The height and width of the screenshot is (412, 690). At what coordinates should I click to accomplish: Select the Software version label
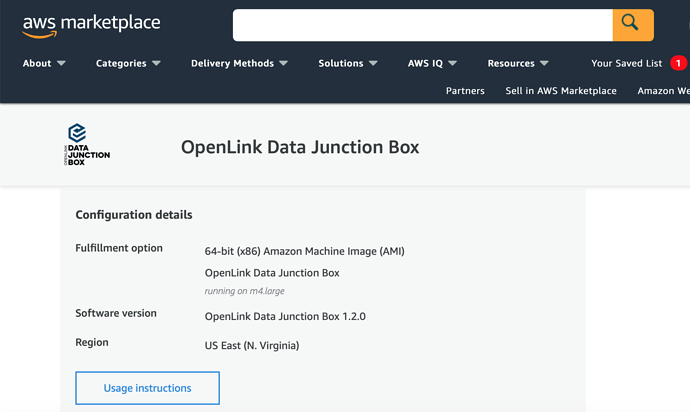click(116, 313)
